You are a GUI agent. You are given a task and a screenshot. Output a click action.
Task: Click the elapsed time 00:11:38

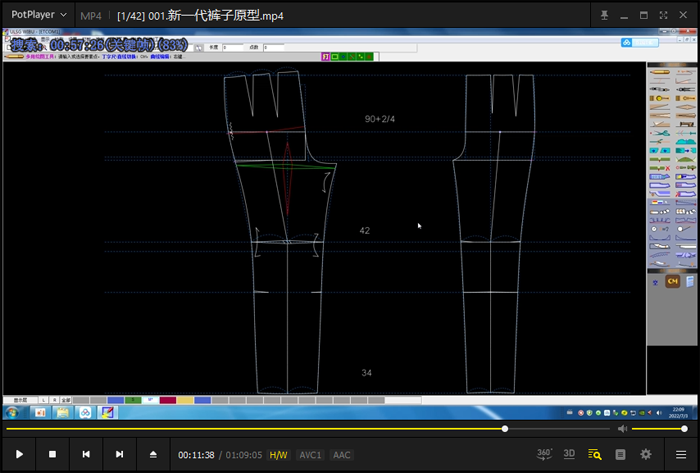(x=196, y=455)
